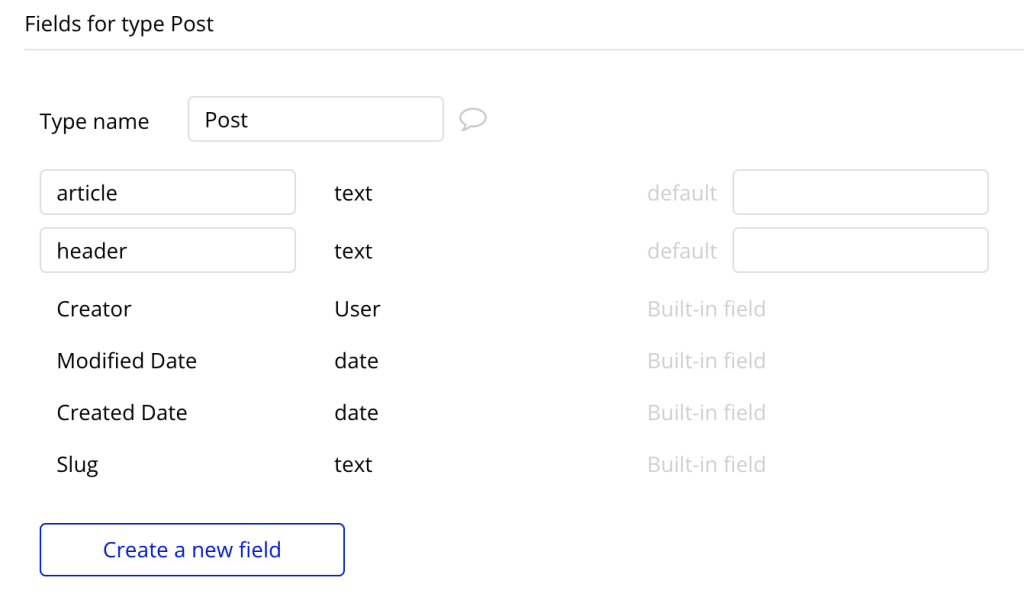Click the "Built-in field" label next to Slug
The width and height of the screenshot is (1024, 613).
pos(706,464)
